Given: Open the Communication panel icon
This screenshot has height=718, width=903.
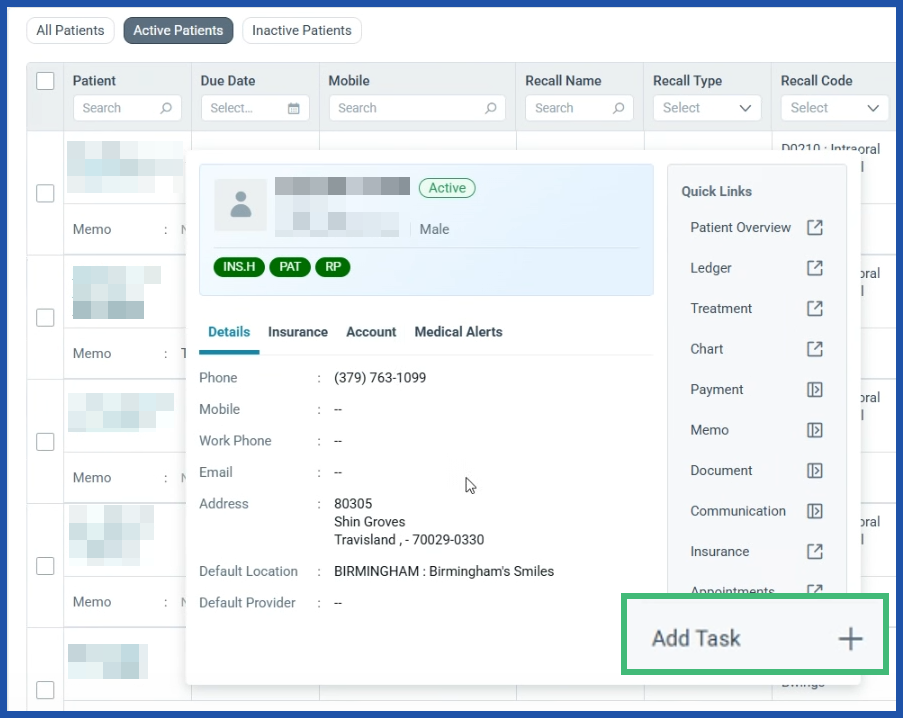Looking at the screenshot, I should click(x=814, y=511).
